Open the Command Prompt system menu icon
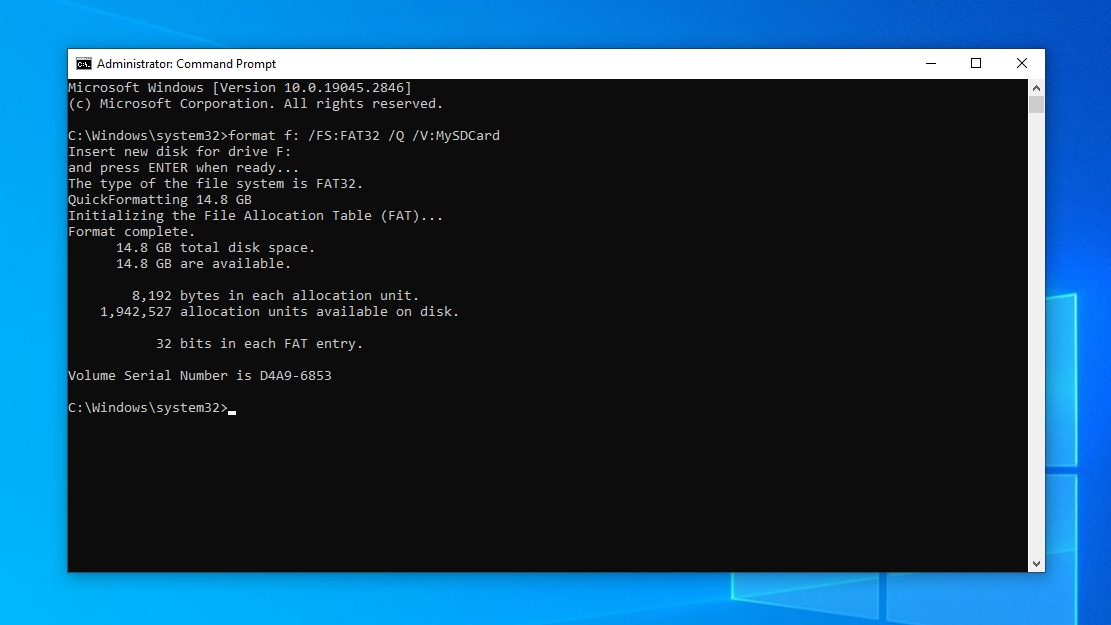The width and height of the screenshot is (1111, 625). click(84, 64)
